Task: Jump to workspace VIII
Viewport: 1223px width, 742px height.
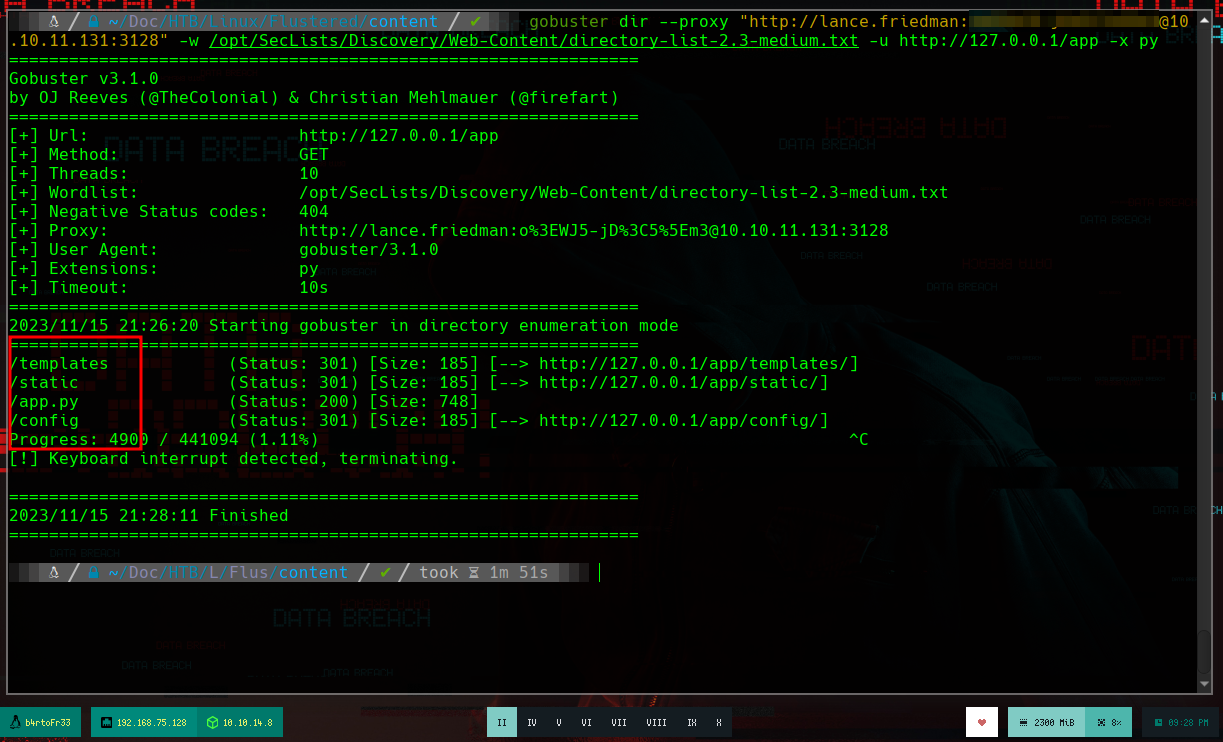Action: (656, 722)
